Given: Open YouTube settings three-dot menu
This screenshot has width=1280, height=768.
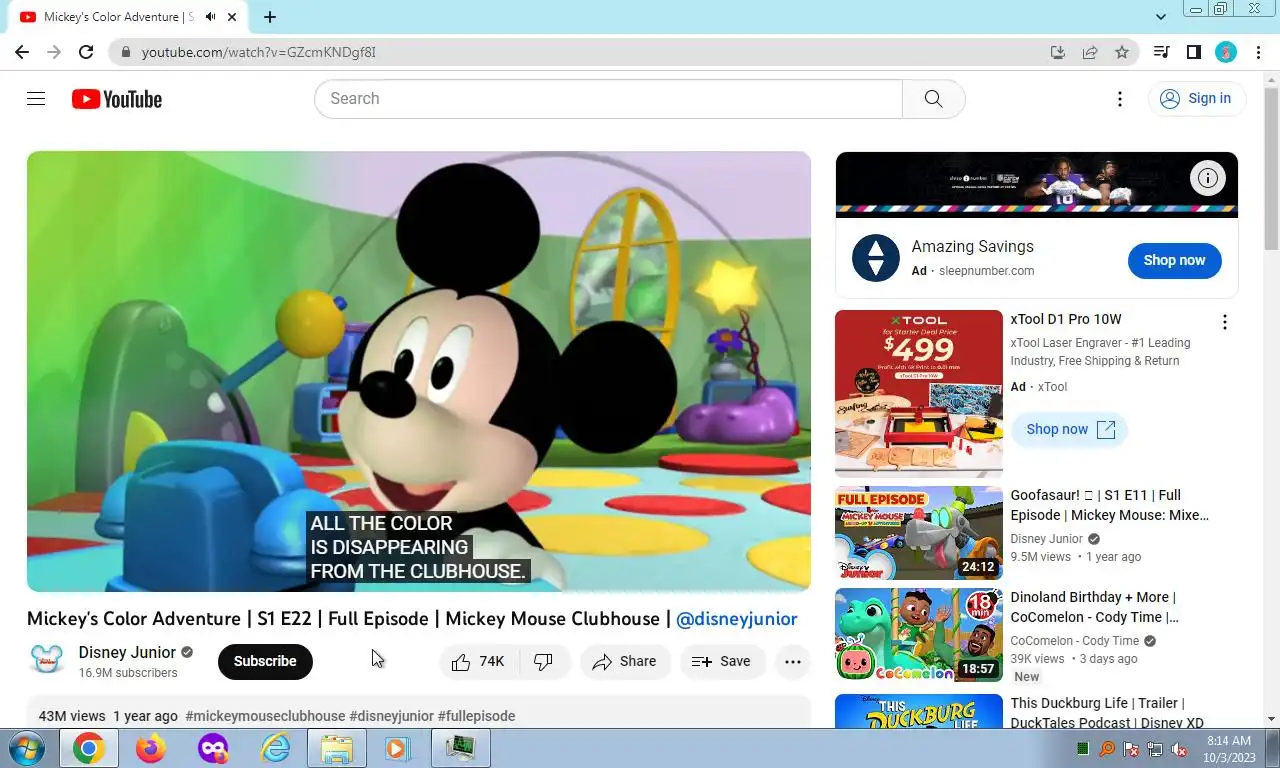Looking at the screenshot, I should tap(1120, 99).
